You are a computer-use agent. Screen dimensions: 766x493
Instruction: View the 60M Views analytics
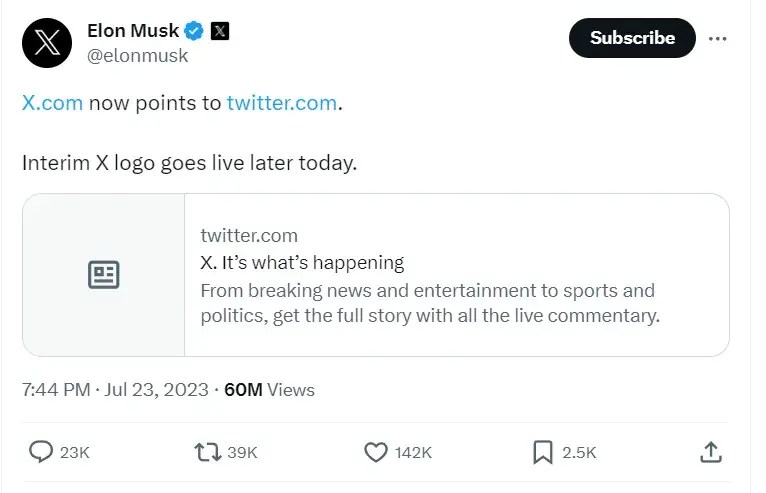tap(269, 390)
